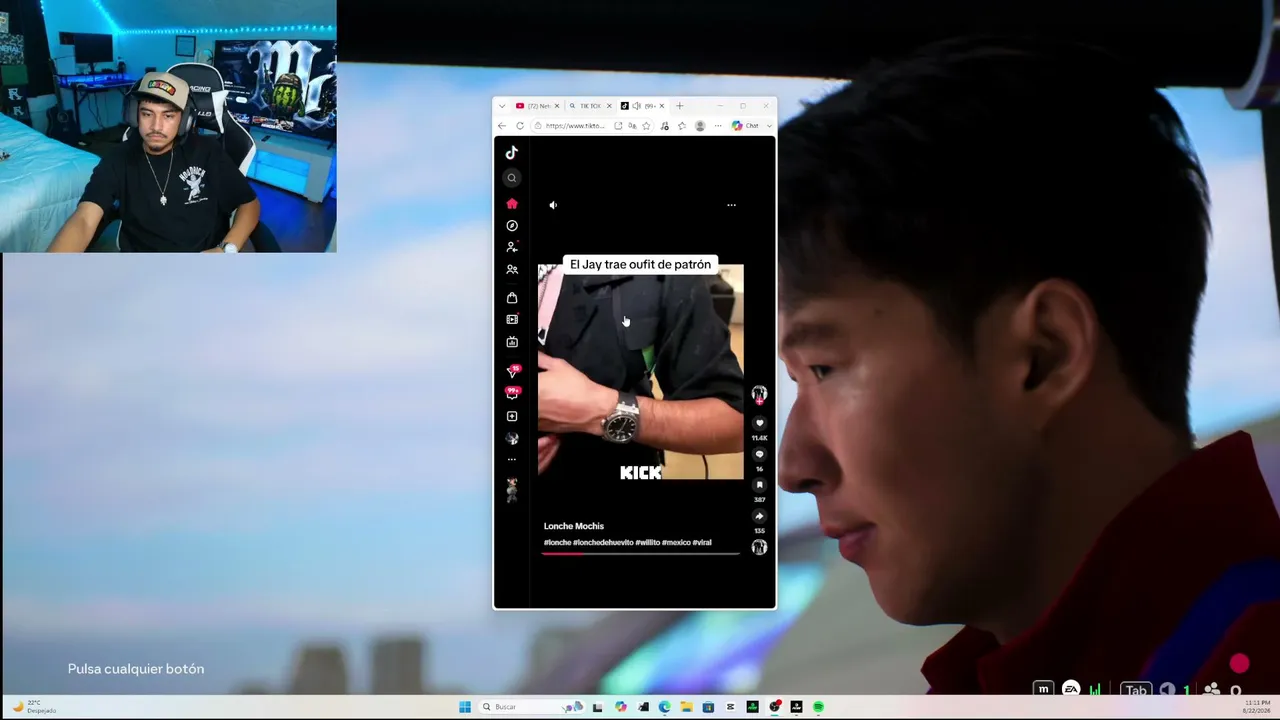Open the notifications inbox with 99+ badge

pyautogui.click(x=512, y=393)
